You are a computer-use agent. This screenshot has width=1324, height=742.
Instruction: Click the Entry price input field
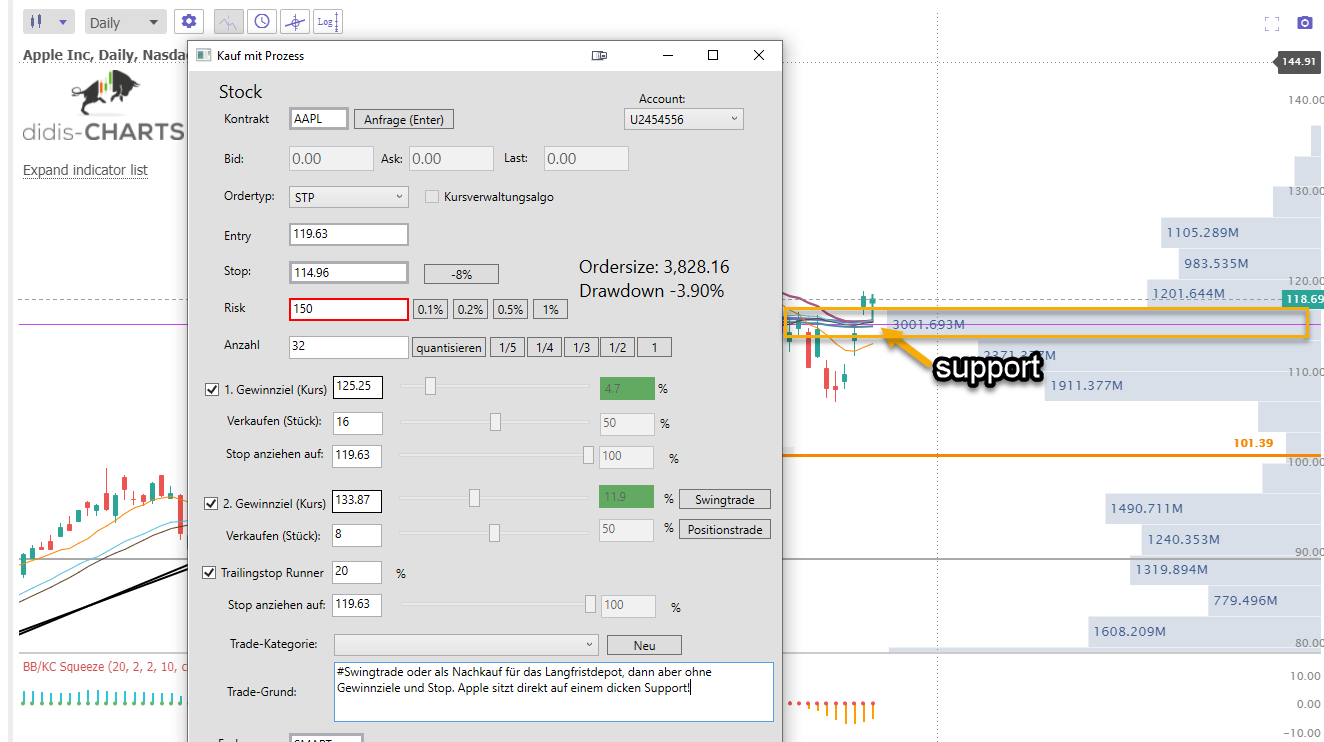pos(348,234)
